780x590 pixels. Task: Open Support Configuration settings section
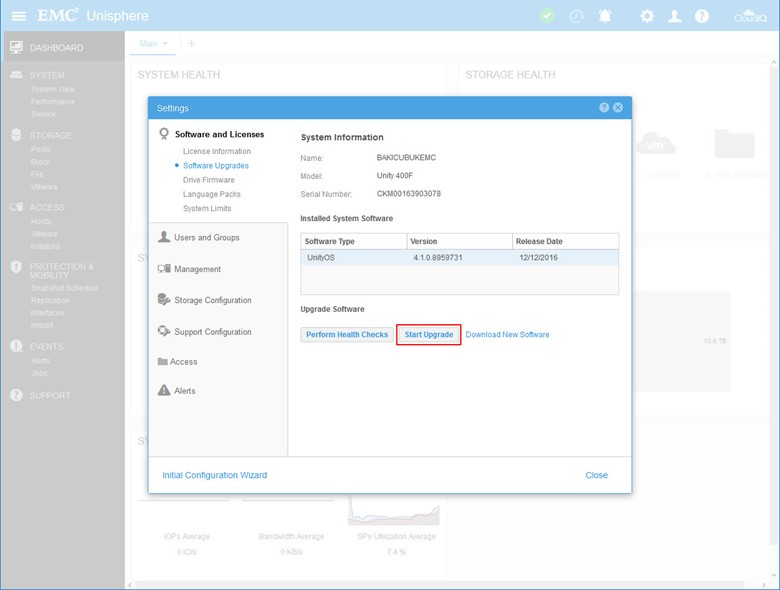pyautogui.click(x=212, y=332)
